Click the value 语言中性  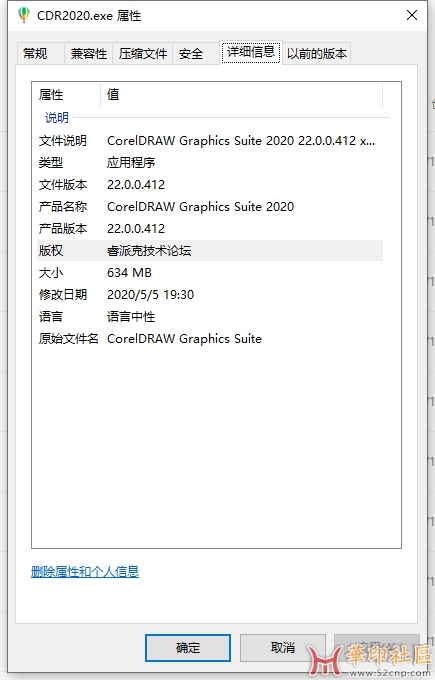coord(131,317)
